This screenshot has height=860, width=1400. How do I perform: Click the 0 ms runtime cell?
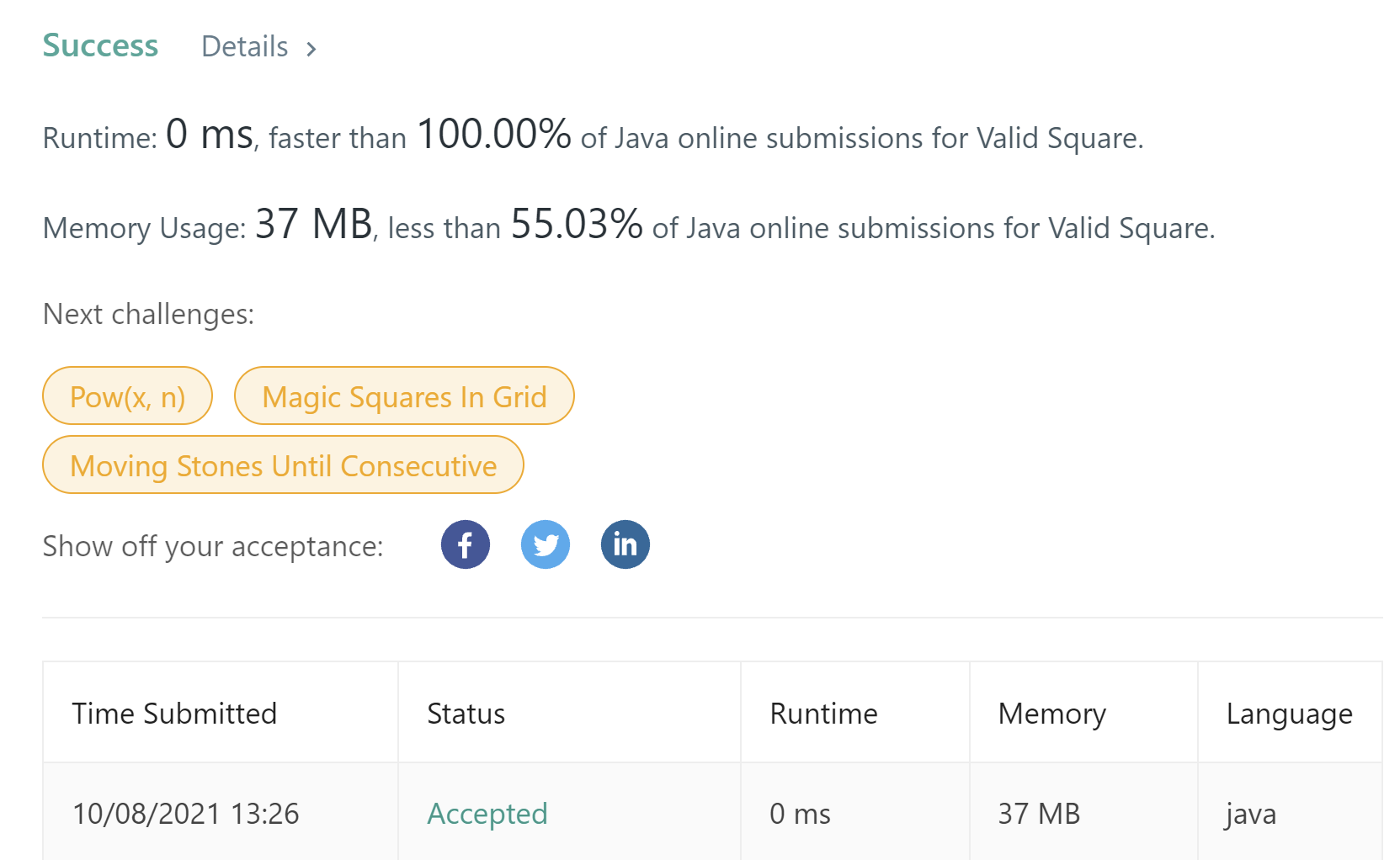tap(800, 814)
